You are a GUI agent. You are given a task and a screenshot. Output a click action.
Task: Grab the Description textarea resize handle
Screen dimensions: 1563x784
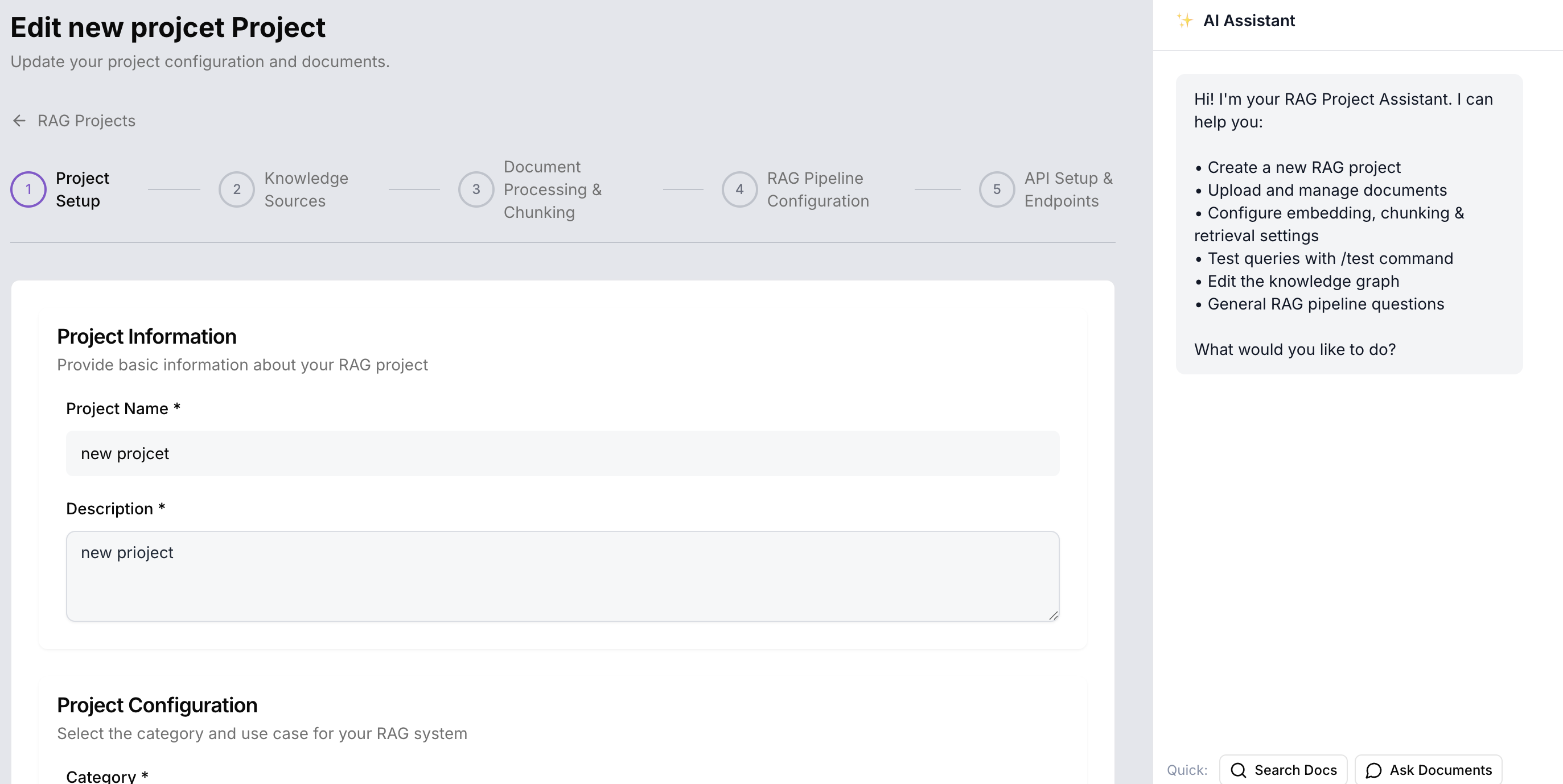click(x=1054, y=616)
